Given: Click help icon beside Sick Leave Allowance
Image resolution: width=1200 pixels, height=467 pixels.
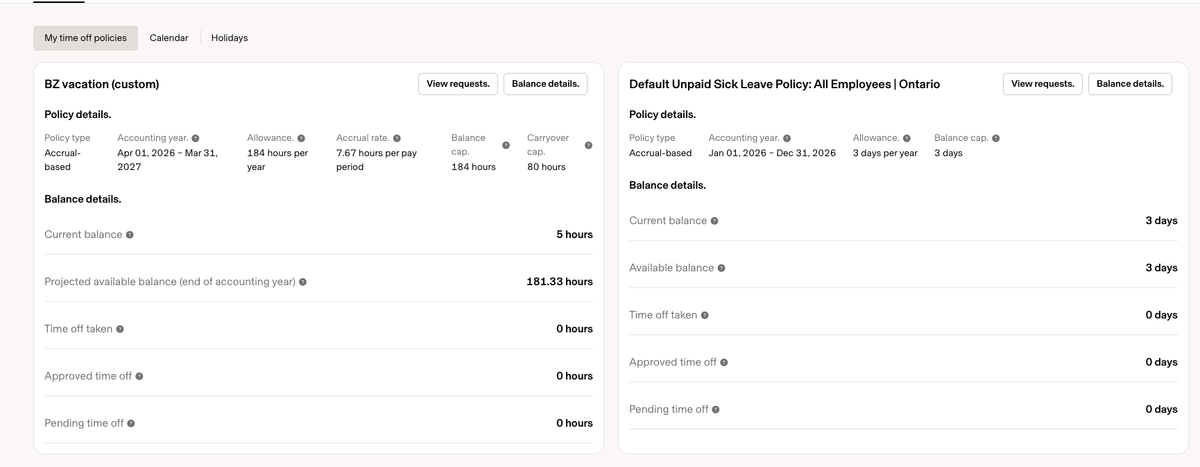Looking at the screenshot, I should (x=907, y=138).
